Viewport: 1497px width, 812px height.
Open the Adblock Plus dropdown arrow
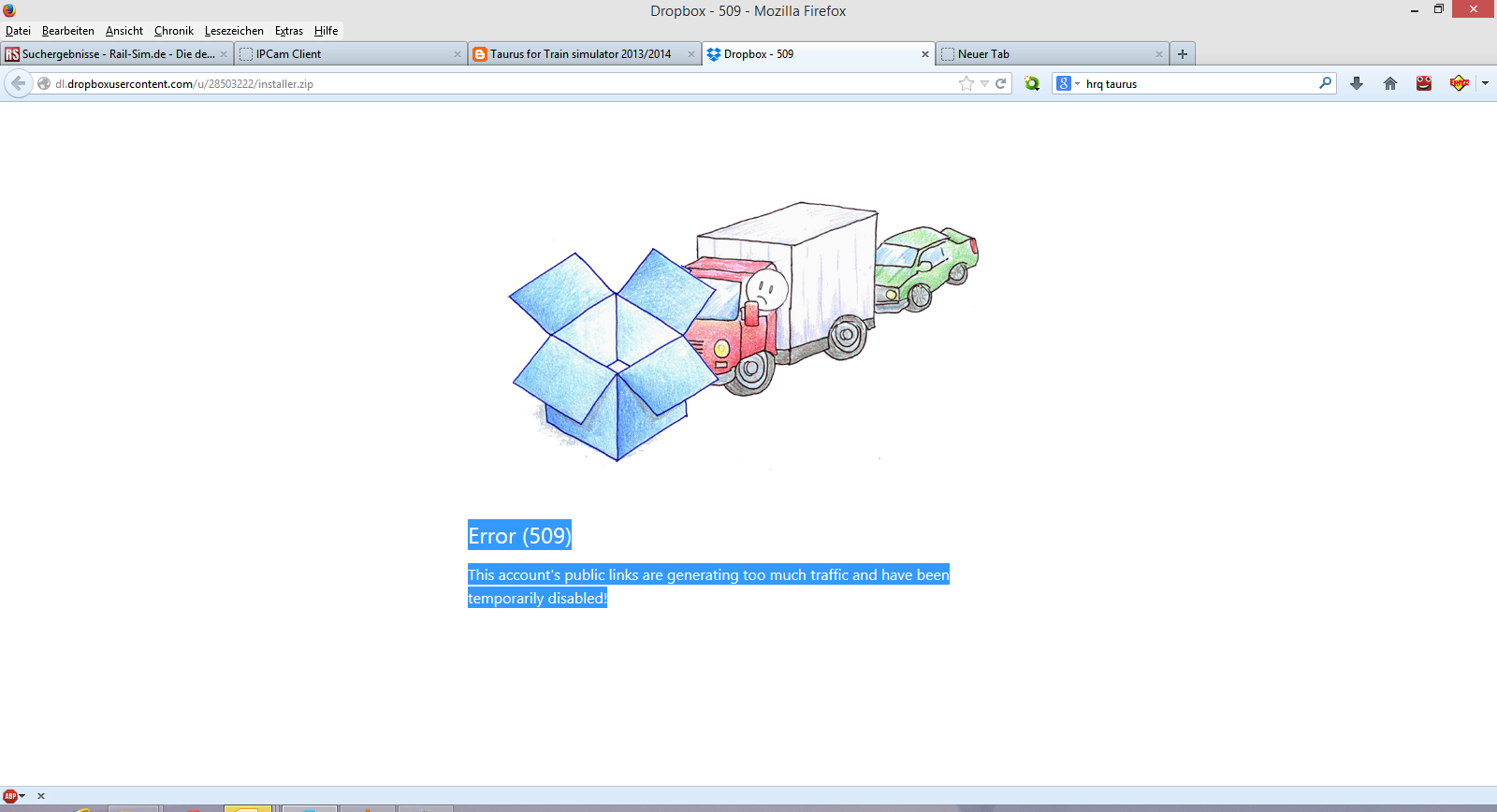tap(22, 796)
